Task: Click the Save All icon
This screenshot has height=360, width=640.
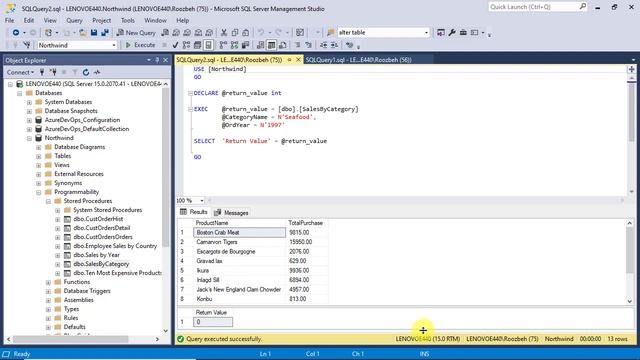Action: (x=105, y=33)
